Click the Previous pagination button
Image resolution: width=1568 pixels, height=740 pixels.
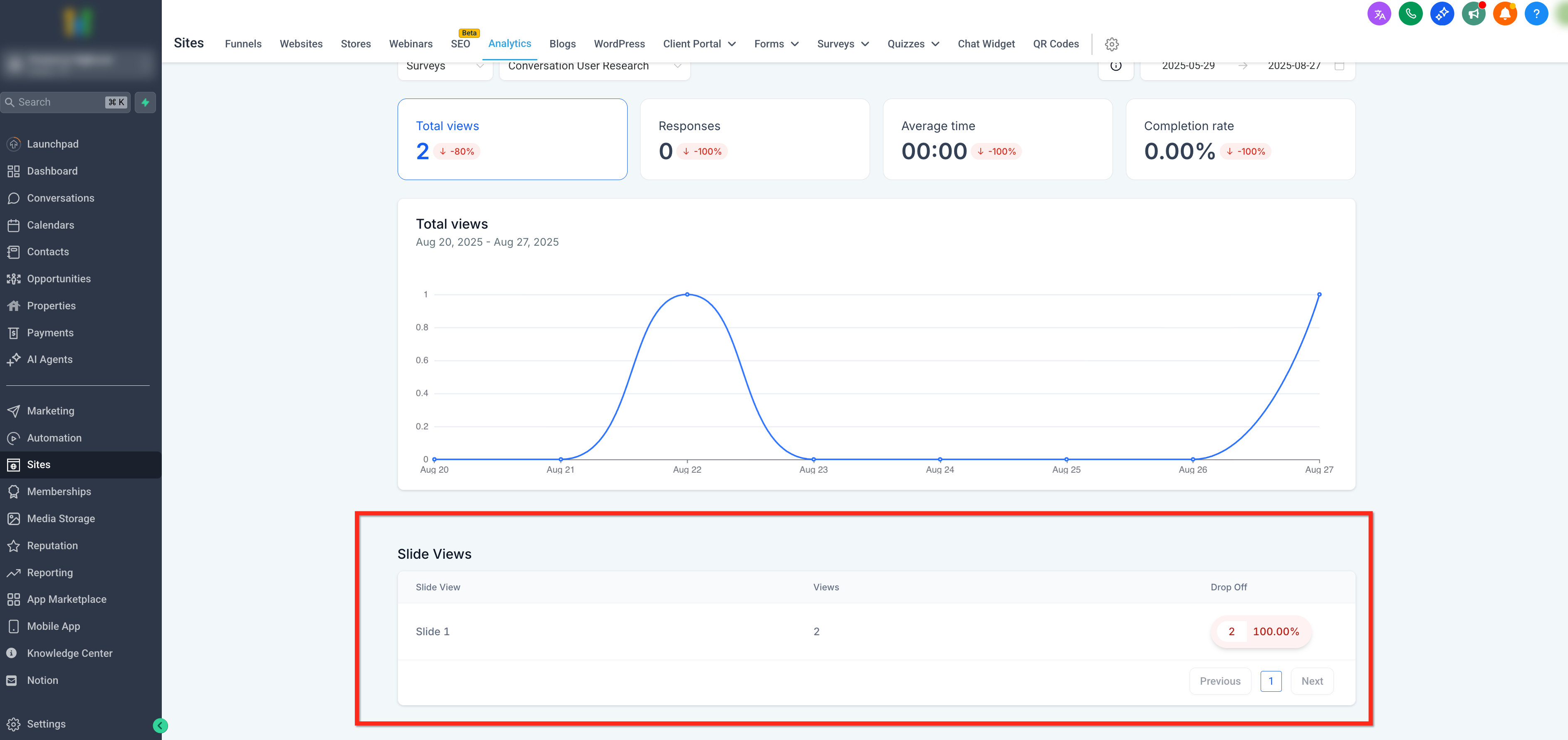(1219, 681)
